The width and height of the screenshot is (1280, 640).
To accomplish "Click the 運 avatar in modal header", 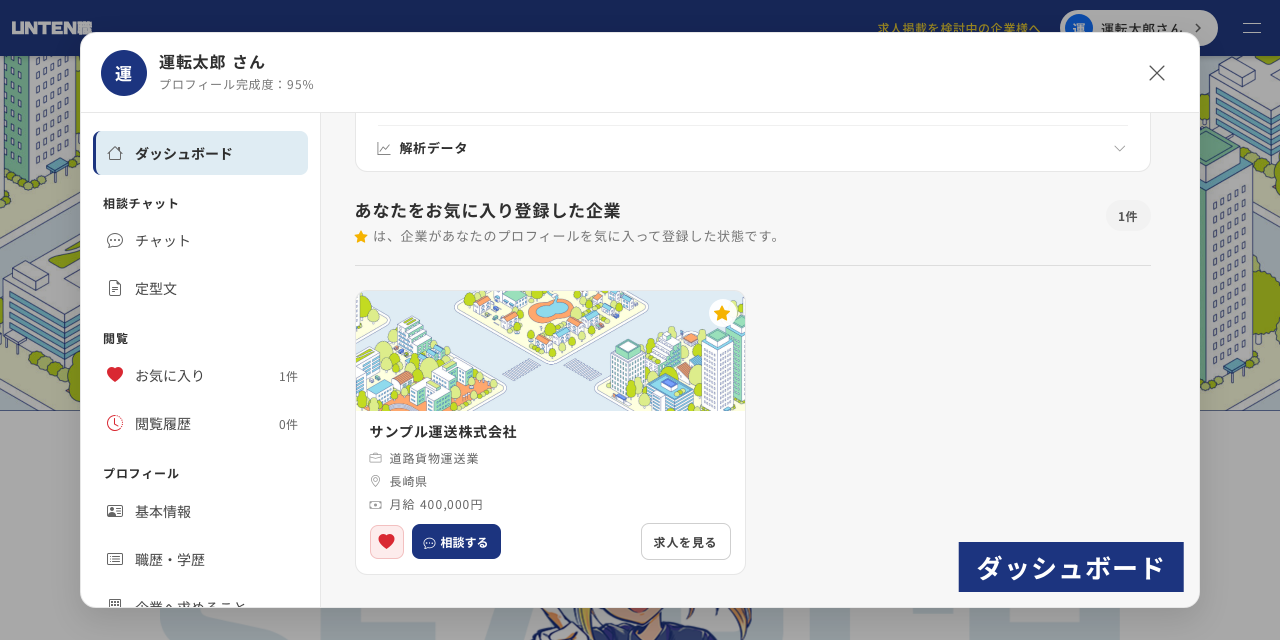I will tap(124, 73).
